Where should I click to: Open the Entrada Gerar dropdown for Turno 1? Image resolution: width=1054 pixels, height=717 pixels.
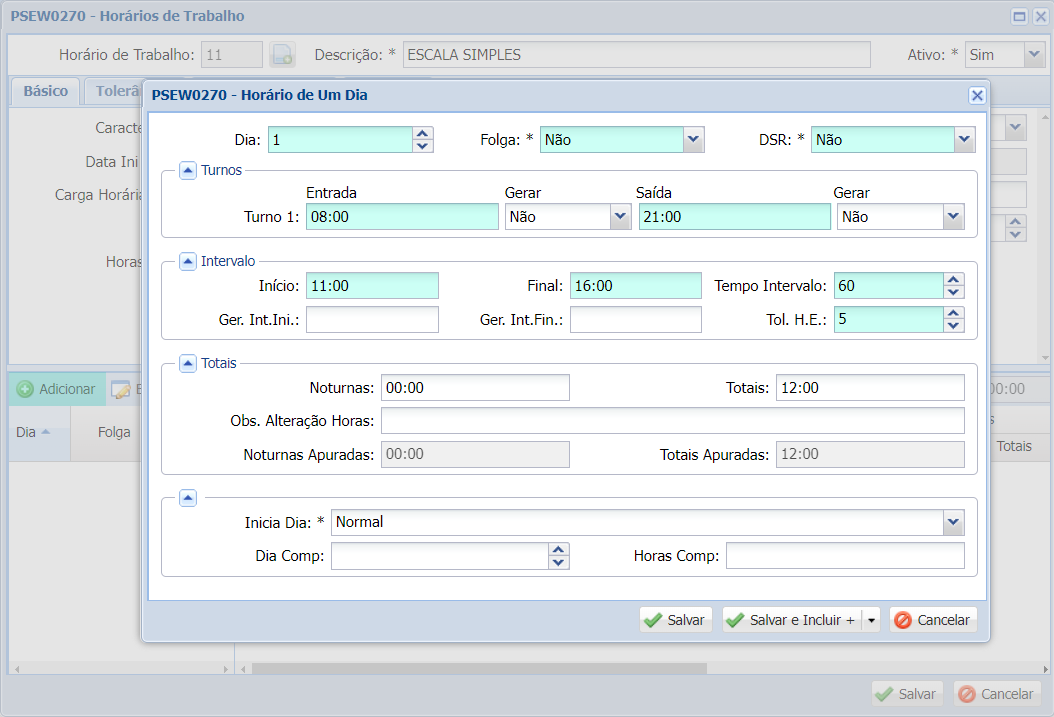click(620, 217)
